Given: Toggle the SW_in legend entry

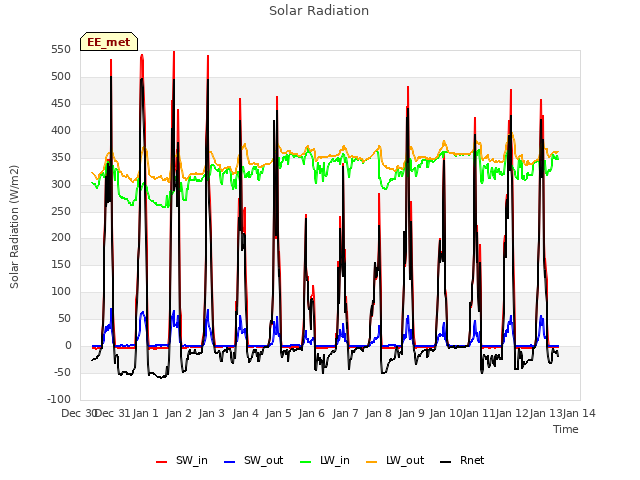Looking at the screenshot, I should coord(182,460).
